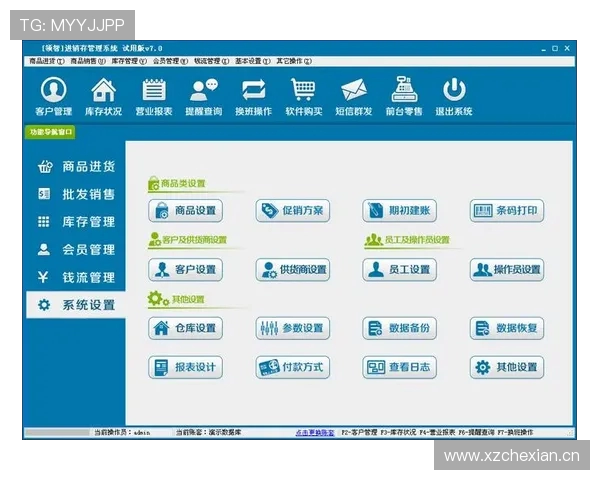Viewport: 600px width, 480px height.
Task: Click F3-库存状况 status bar hint
Action: tap(398, 433)
